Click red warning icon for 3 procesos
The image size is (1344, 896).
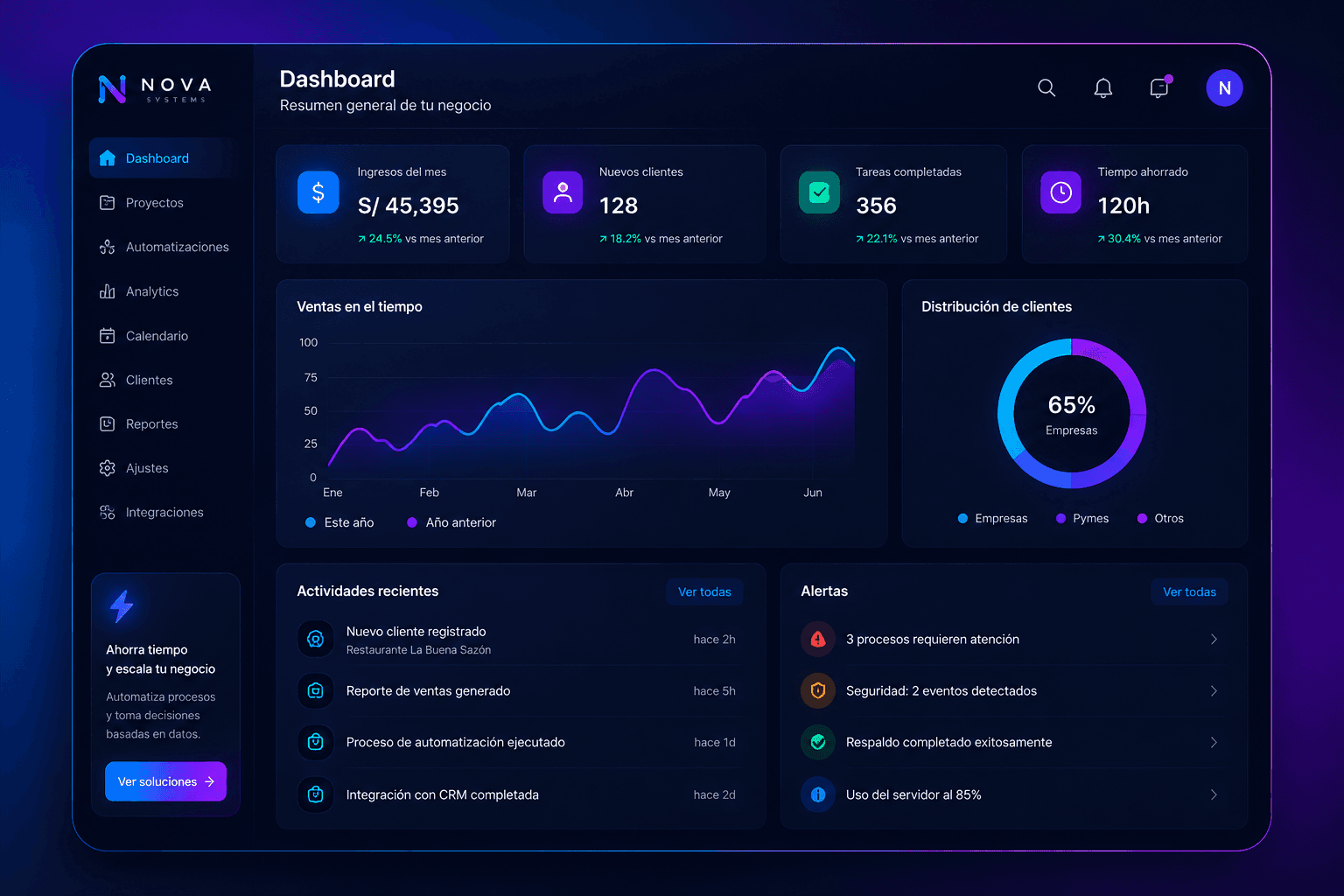[x=818, y=640]
